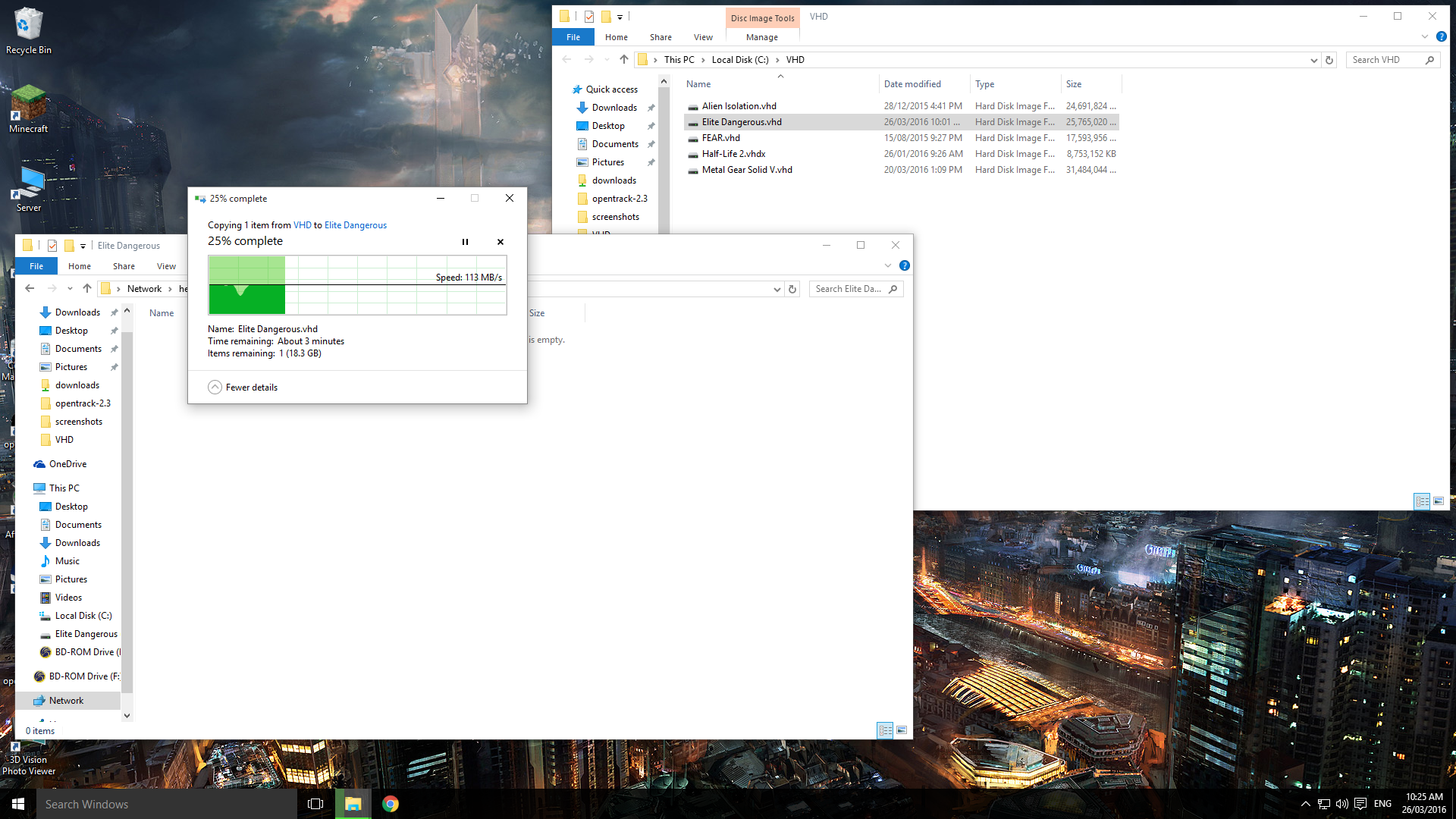Open the Elite Dangerous destination link
Image resolution: width=1456 pixels, height=819 pixels.
356,225
